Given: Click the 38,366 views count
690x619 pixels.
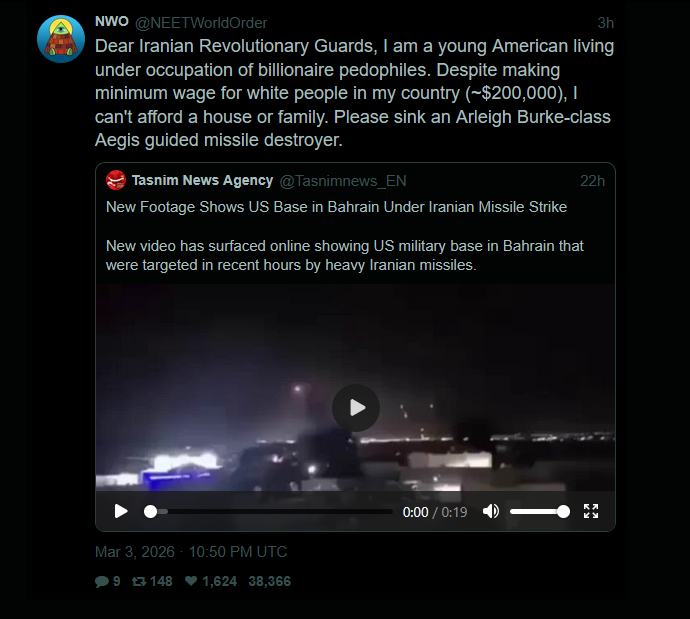Looking at the screenshot, I should (269, 582).
